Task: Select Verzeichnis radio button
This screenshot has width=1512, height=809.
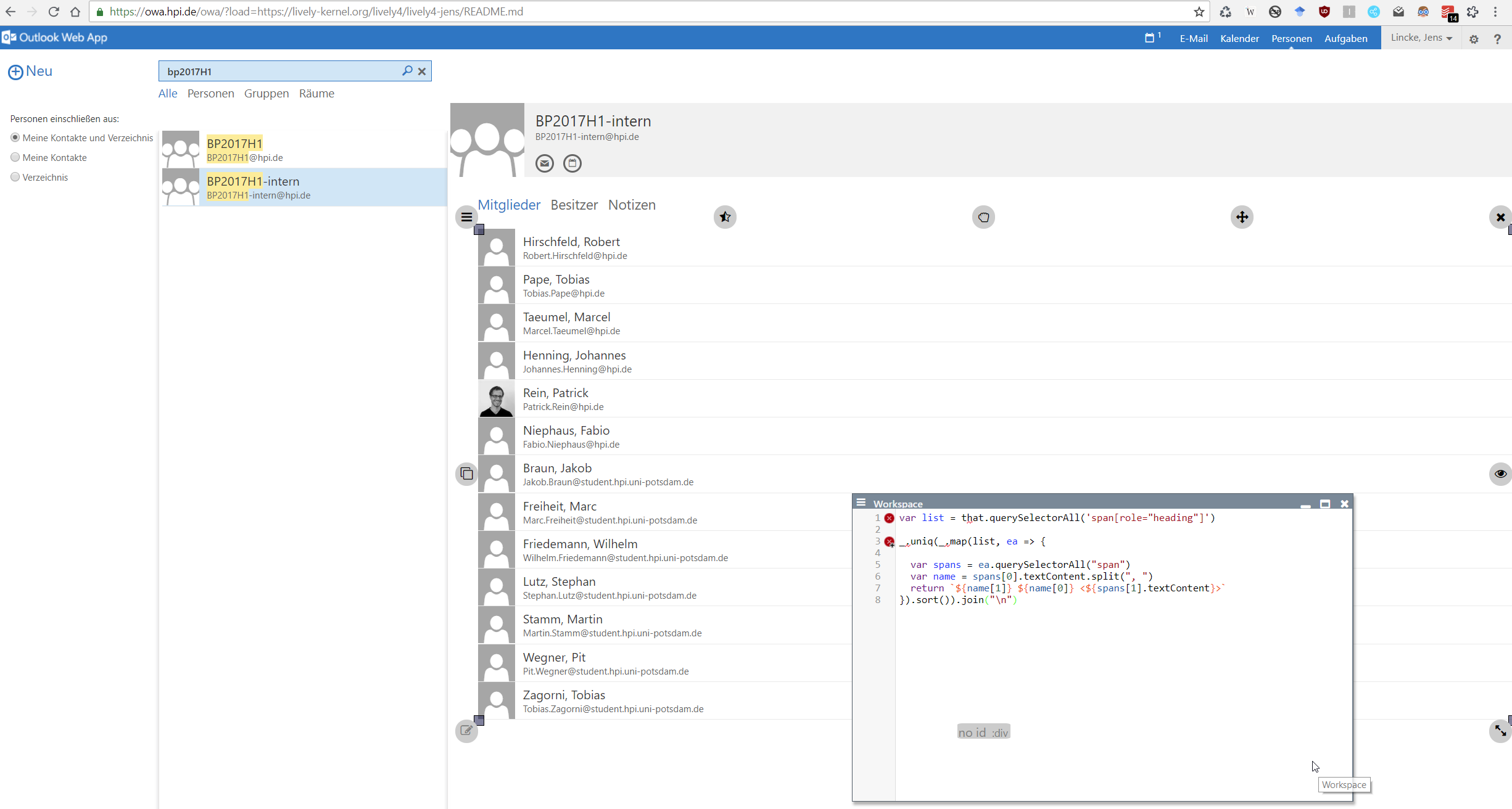Action: tap(15, 177)
